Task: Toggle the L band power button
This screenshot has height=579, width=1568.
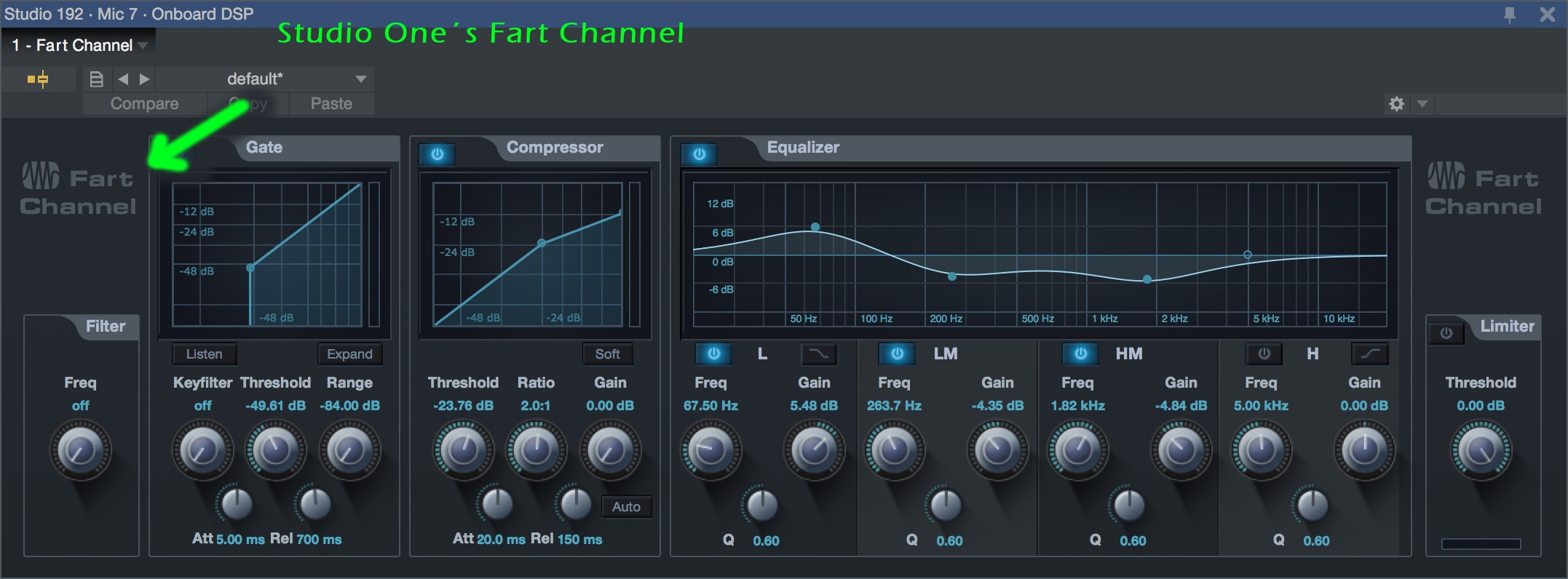Action: [x=713, y=354]
